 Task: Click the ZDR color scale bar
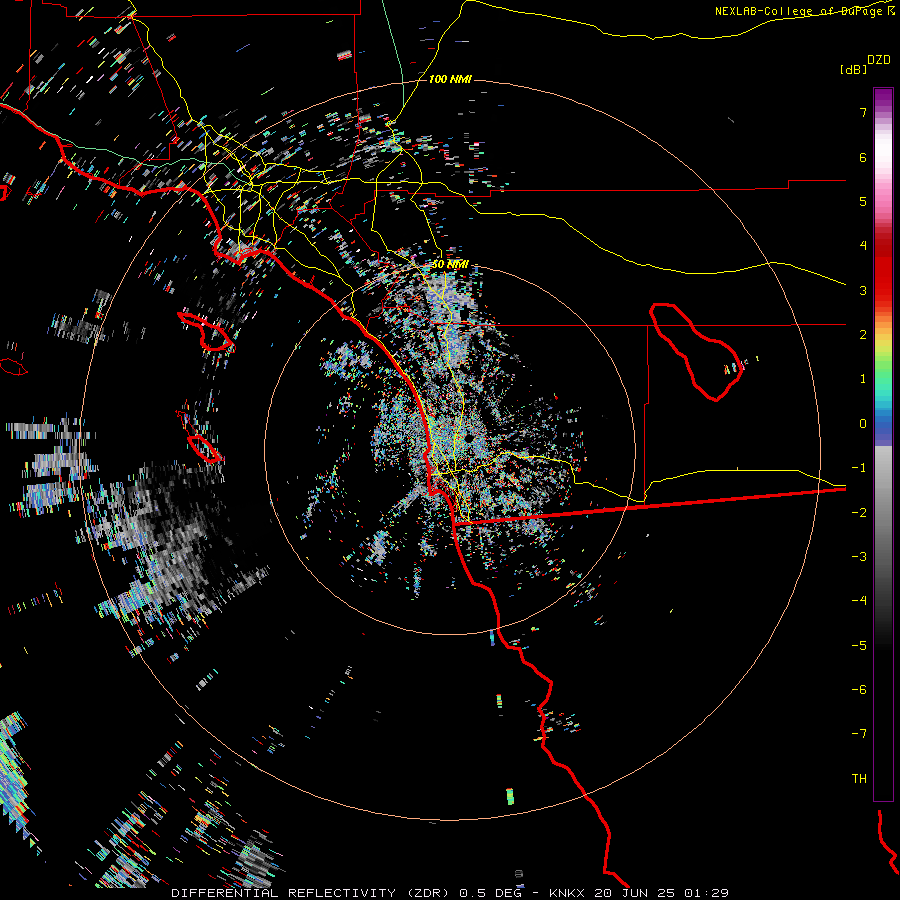(x=883, y=444)
